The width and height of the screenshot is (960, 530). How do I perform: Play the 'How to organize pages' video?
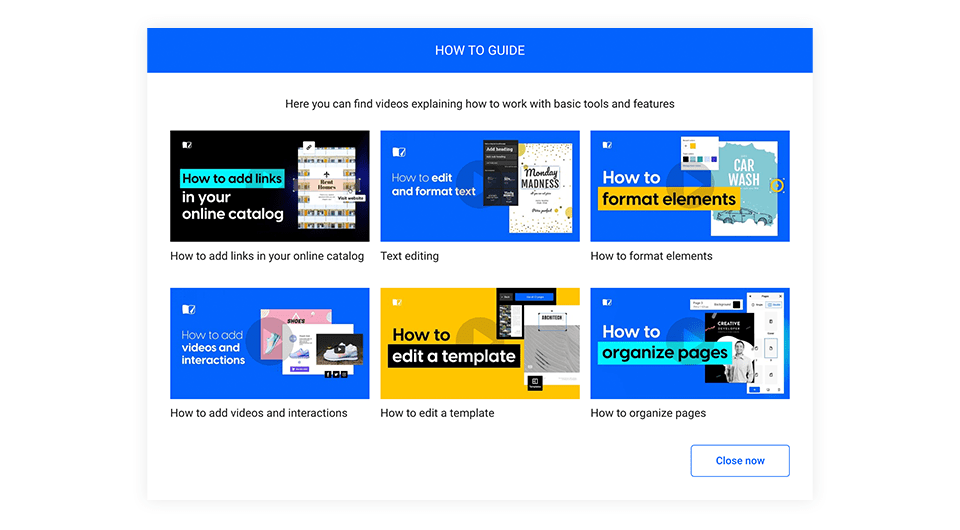pos(690,343)
